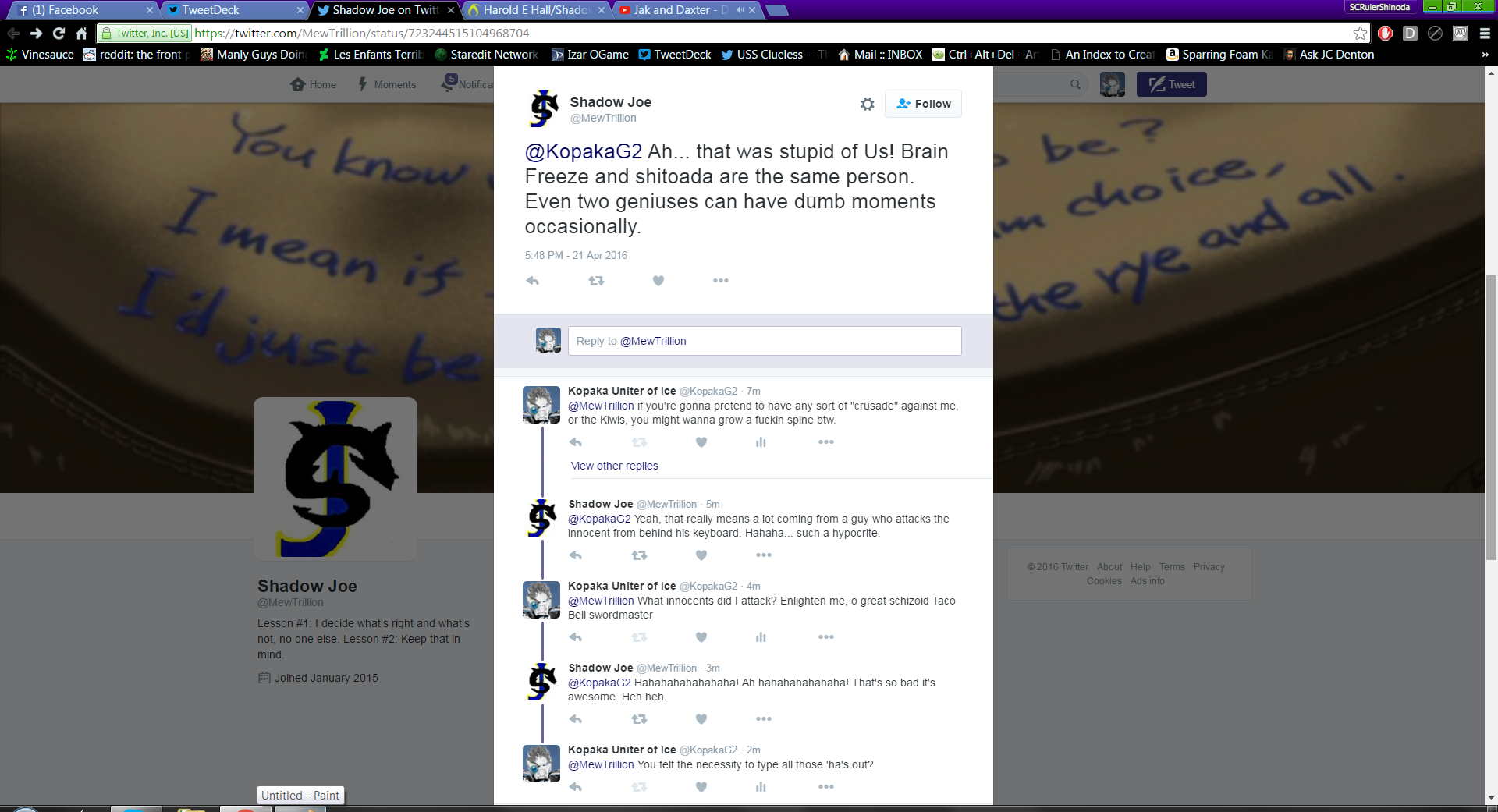
Task: Bookmark page with the star icon
Action: pyautogui.click(x=1360, y=34)
